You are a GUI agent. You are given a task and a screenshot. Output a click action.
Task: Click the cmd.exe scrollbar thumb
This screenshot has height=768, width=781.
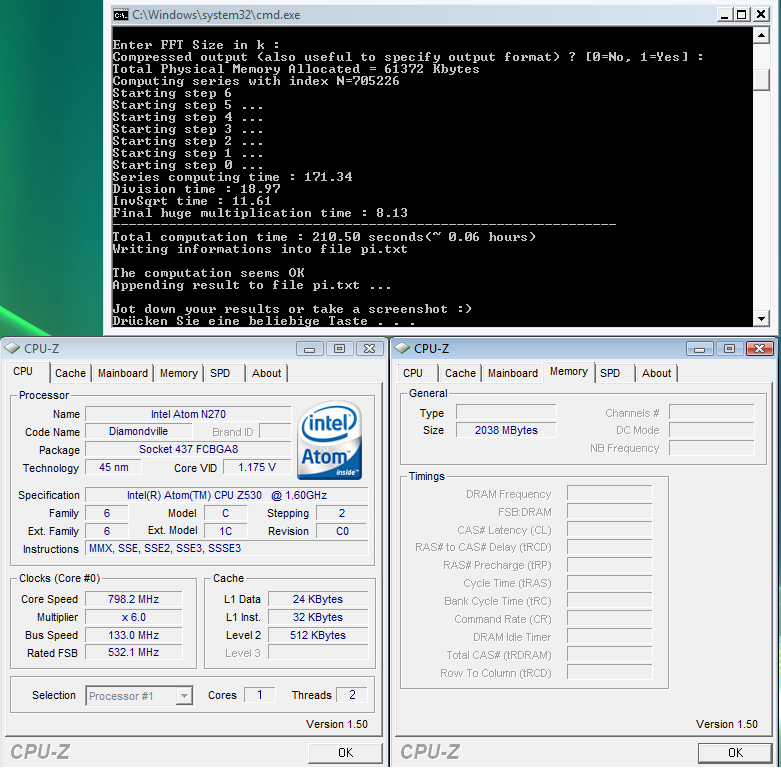761,80
